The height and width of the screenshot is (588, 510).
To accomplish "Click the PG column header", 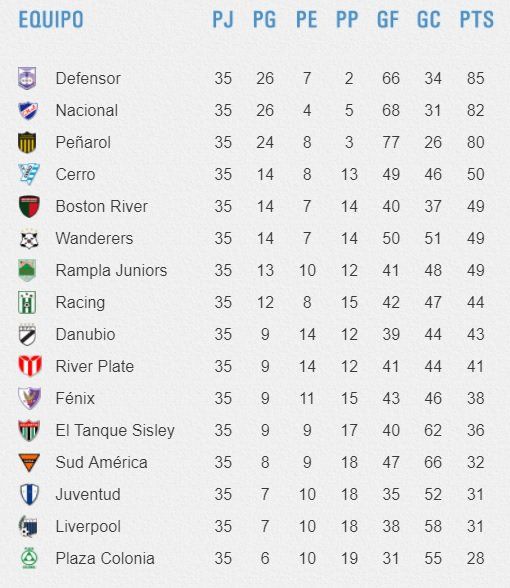I will 264,20.
